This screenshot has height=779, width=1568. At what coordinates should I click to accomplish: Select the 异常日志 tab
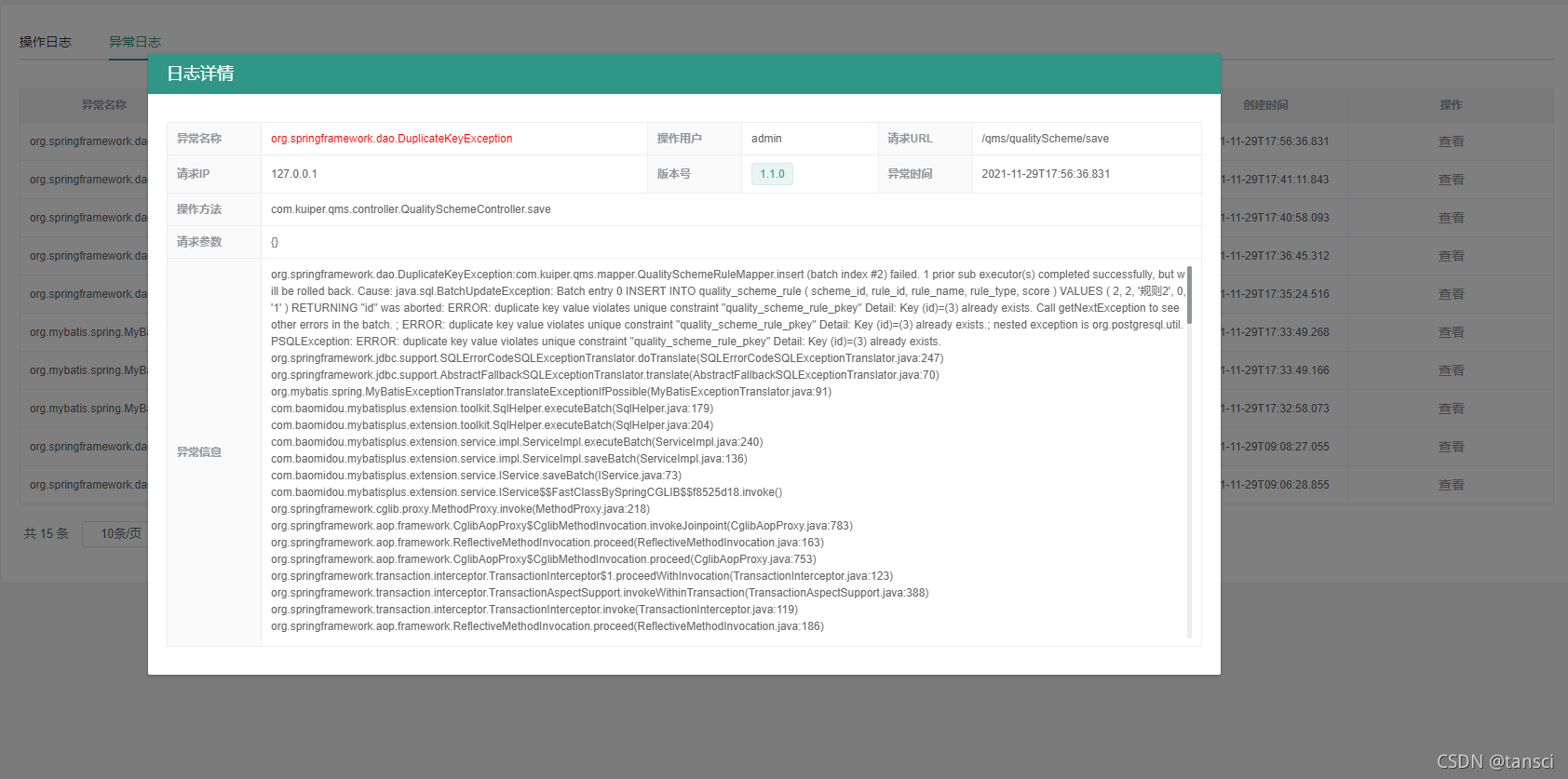135,42
